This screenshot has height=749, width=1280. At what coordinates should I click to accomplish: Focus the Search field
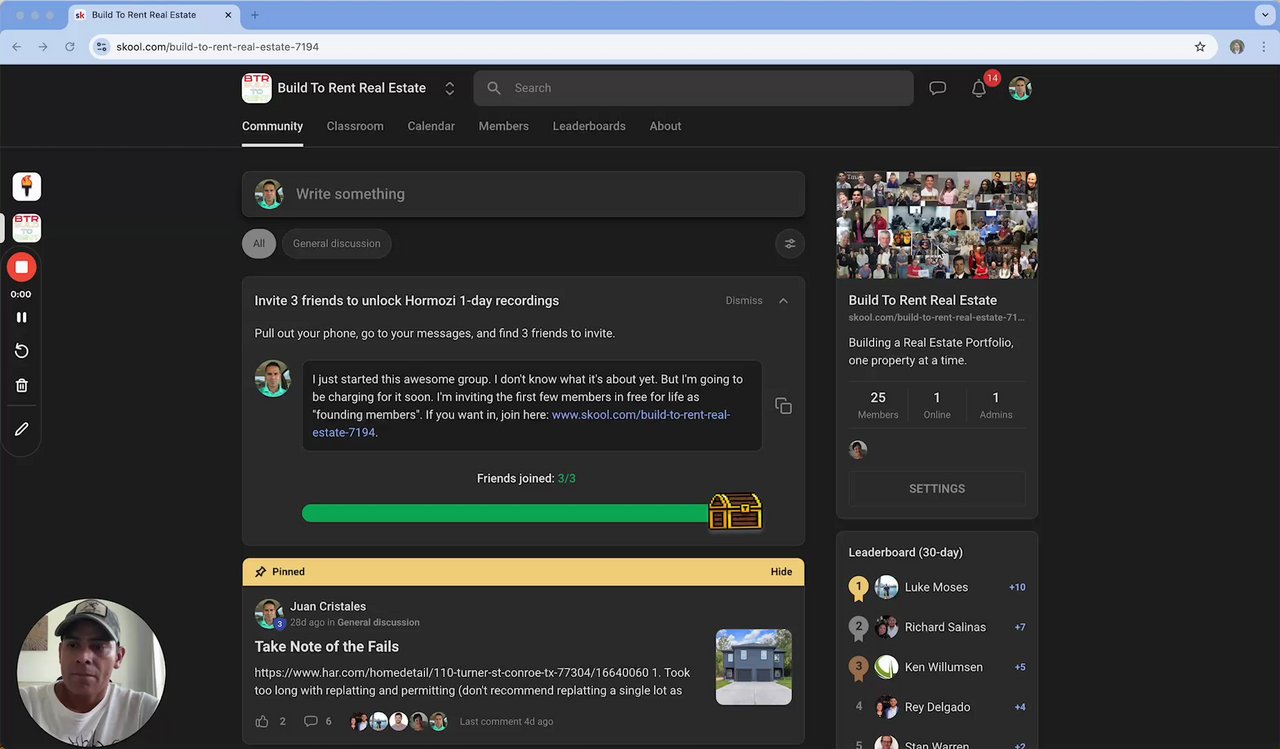point(693,88)
